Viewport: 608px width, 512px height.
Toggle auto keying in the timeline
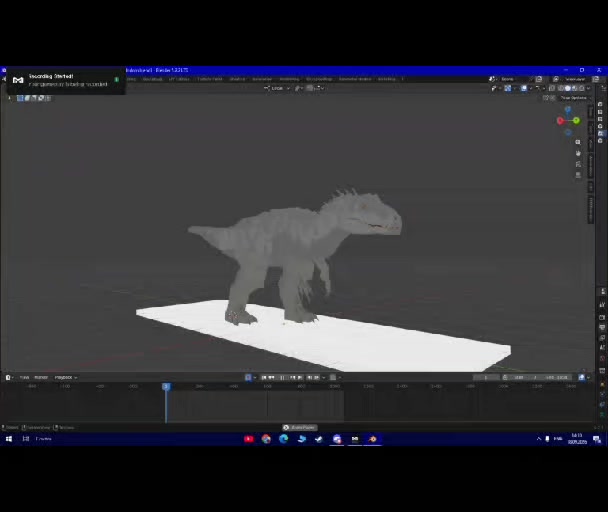coord(249,377)
